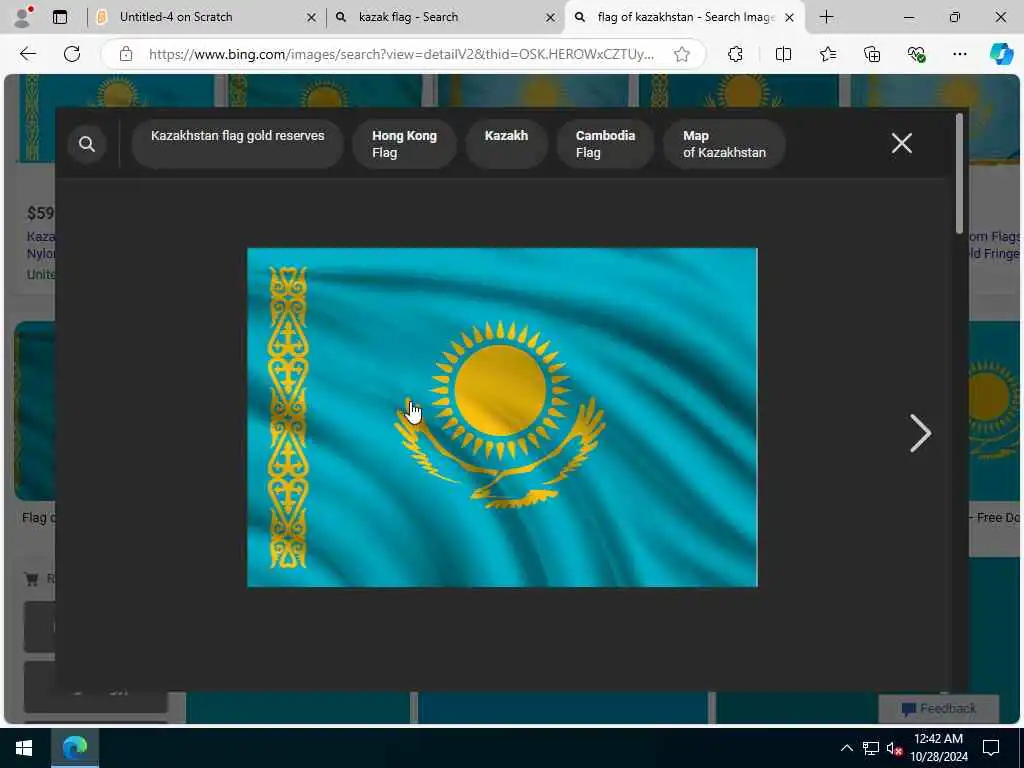
Task: Open the Collections icon
Action: pos(872,54)
